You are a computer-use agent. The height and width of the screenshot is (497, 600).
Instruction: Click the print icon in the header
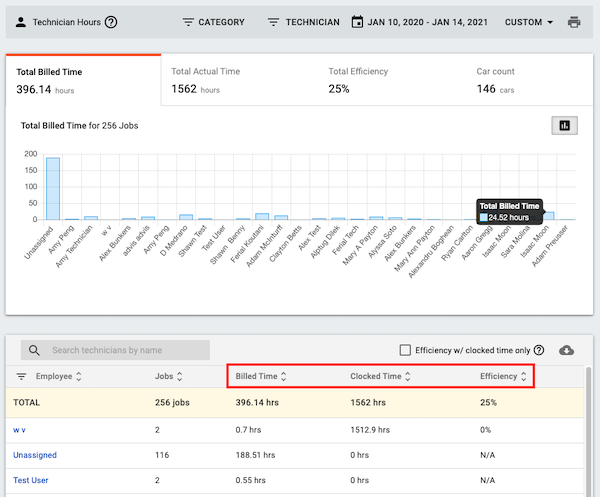pyautogui.click(x=574, y=22)
